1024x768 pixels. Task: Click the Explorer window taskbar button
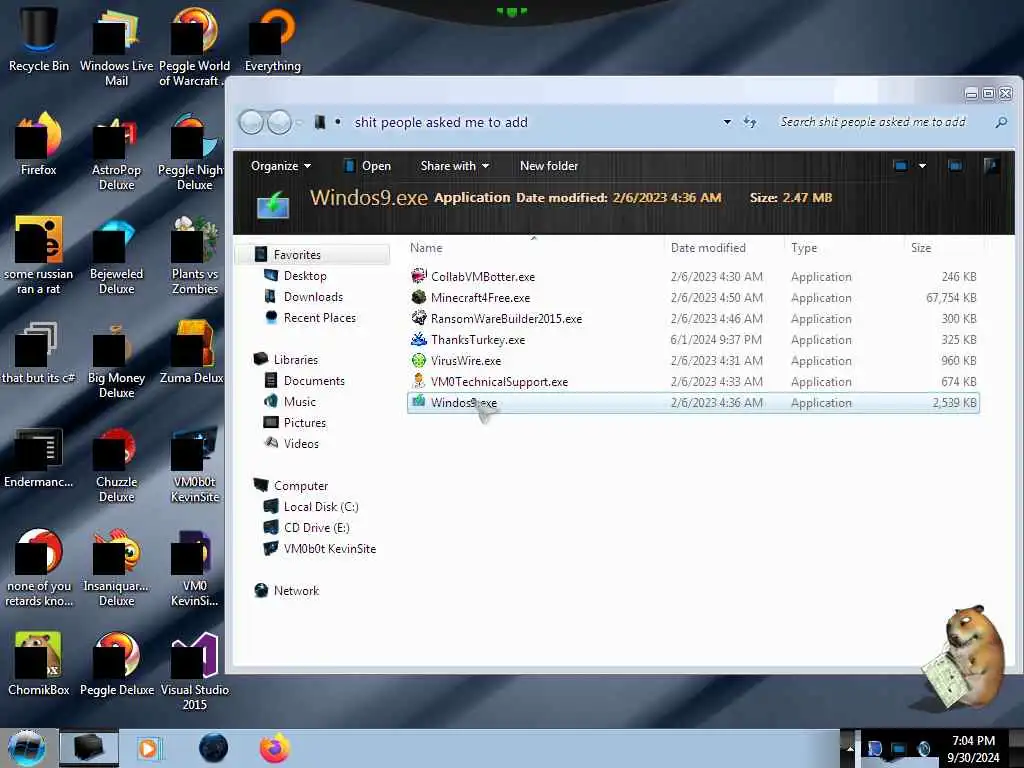[x=89, y=748]
